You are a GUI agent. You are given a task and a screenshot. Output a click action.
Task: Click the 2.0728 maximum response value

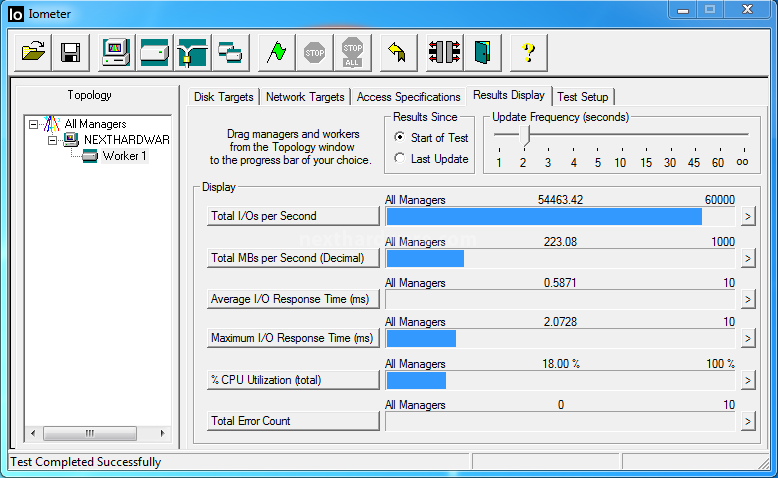[560, 322]
